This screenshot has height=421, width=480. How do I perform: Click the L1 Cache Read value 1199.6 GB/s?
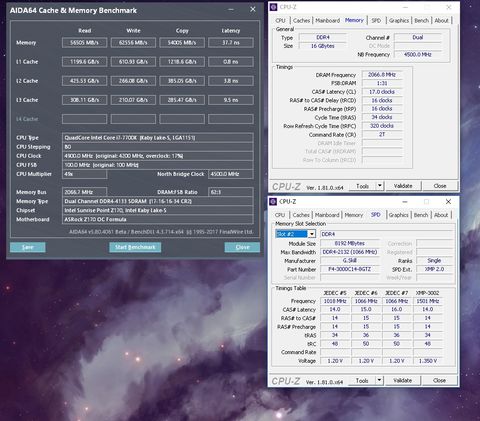[x=84, y=62]
